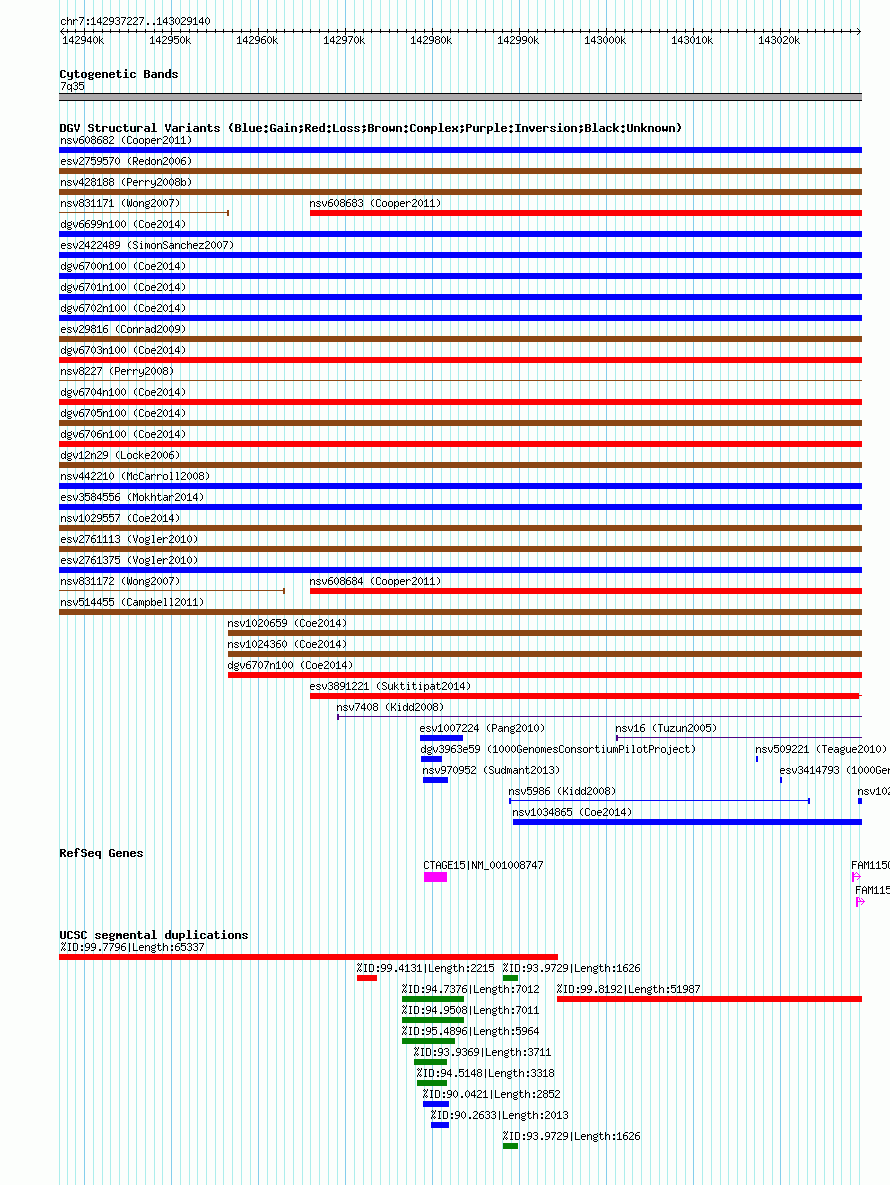Select nsv1024360 (Coe2014) label
The height and width of the screenshot is (1185, 890).
click(x=287, y=645)
